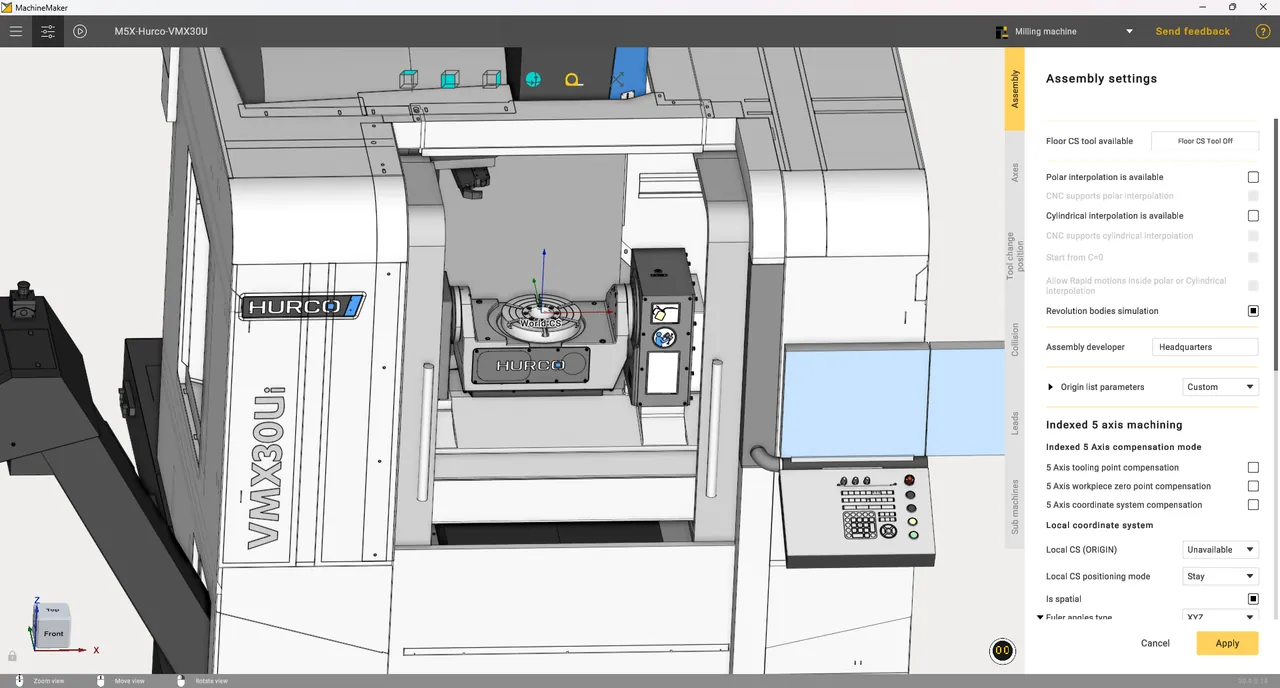
Task: Click the Assembly settings heading
Action: [x=1101, y=79]
